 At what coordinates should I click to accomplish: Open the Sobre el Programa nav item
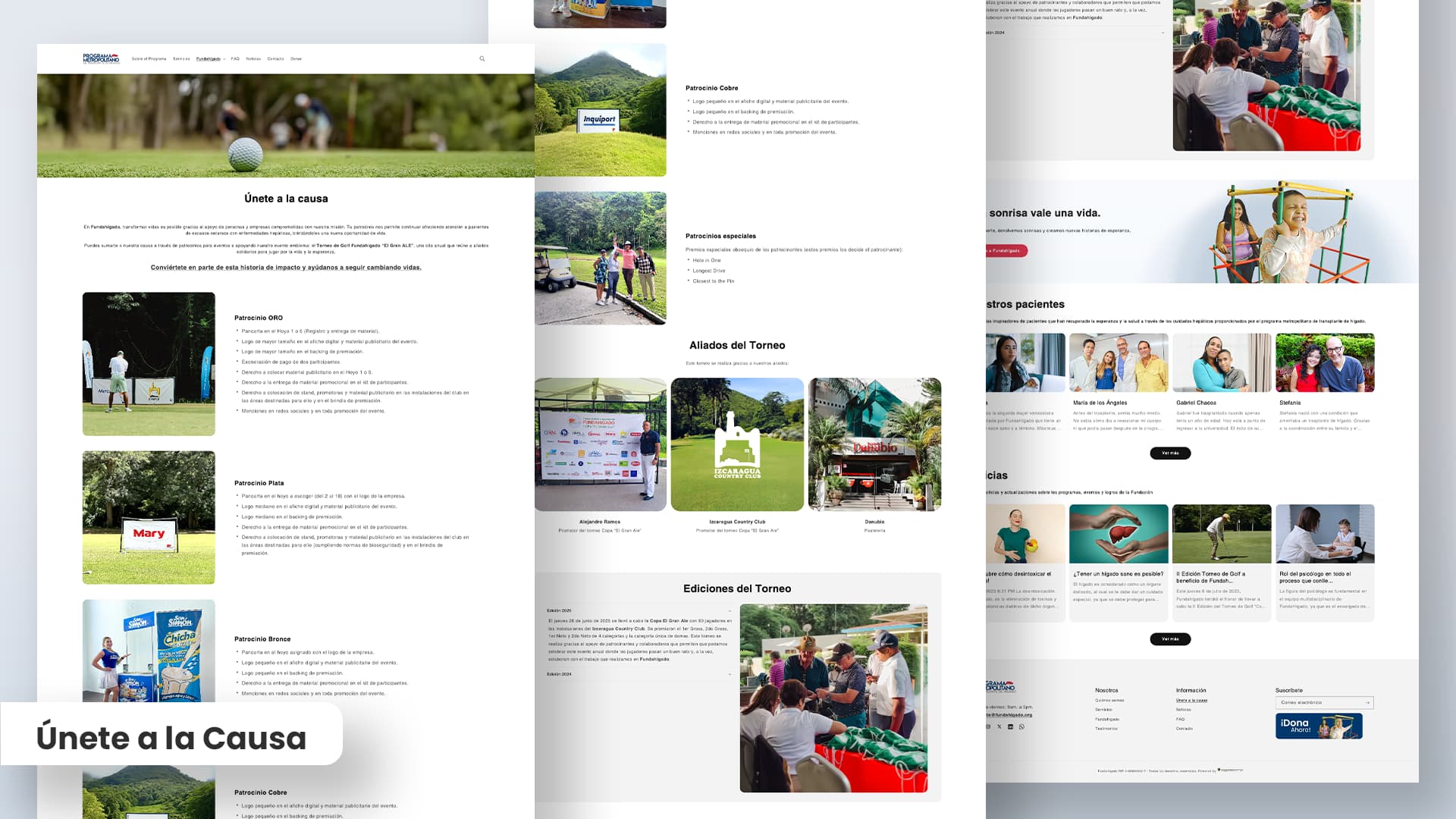click(x=149, y=58)
